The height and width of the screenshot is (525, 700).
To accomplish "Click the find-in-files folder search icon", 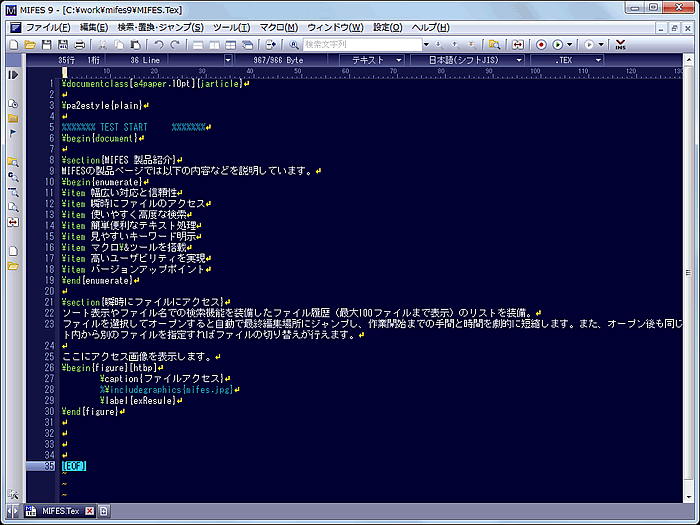I will point(494,45).
